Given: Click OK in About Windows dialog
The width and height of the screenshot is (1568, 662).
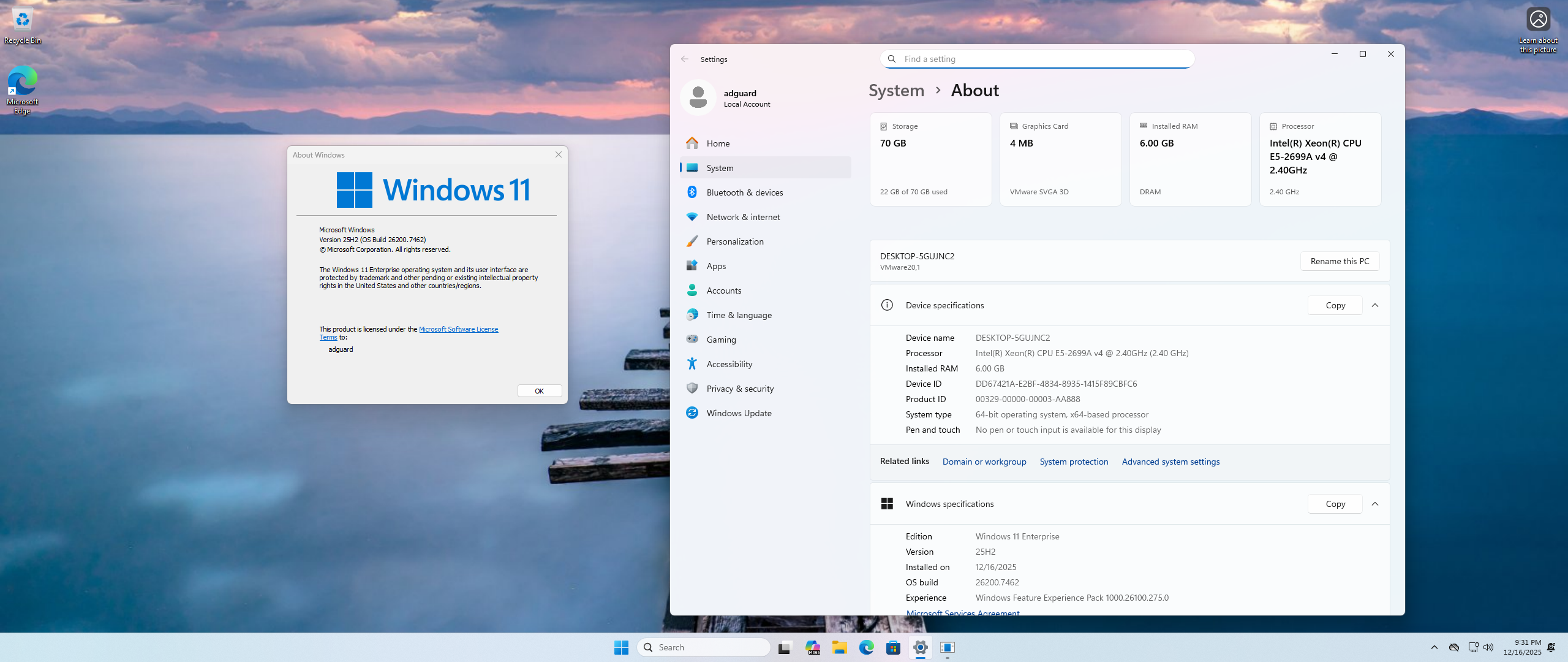Looking at the screenshot, I should tap(539, 391).
